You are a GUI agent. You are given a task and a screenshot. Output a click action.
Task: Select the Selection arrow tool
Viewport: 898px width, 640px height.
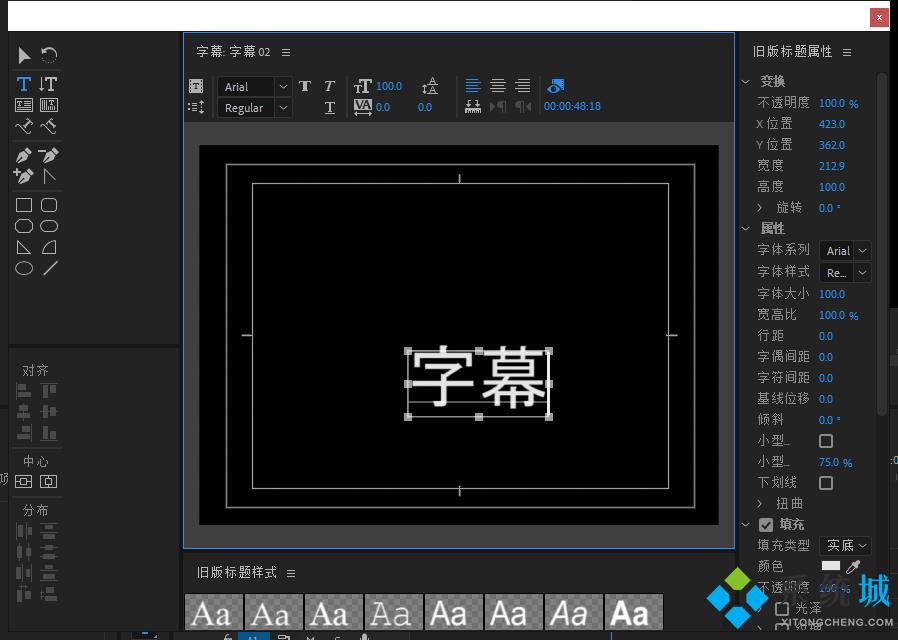(x=23, y=54)
